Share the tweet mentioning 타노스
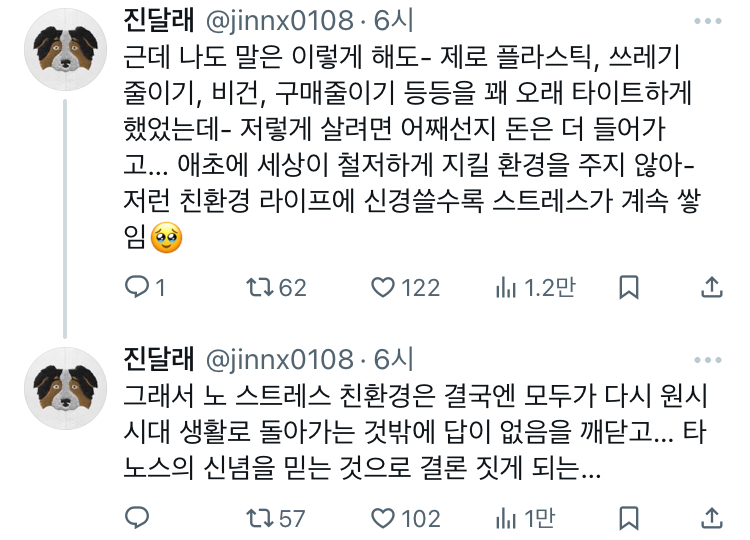 (x=710, y=518)
